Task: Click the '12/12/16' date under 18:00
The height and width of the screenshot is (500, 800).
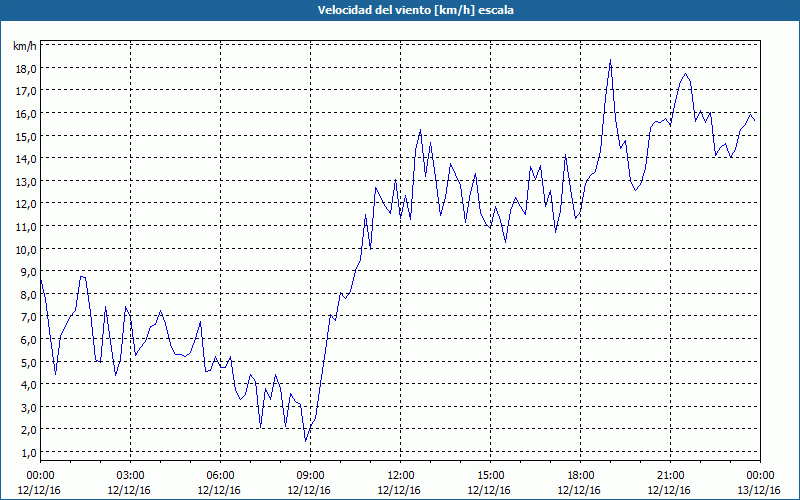Action: point(579,490)
